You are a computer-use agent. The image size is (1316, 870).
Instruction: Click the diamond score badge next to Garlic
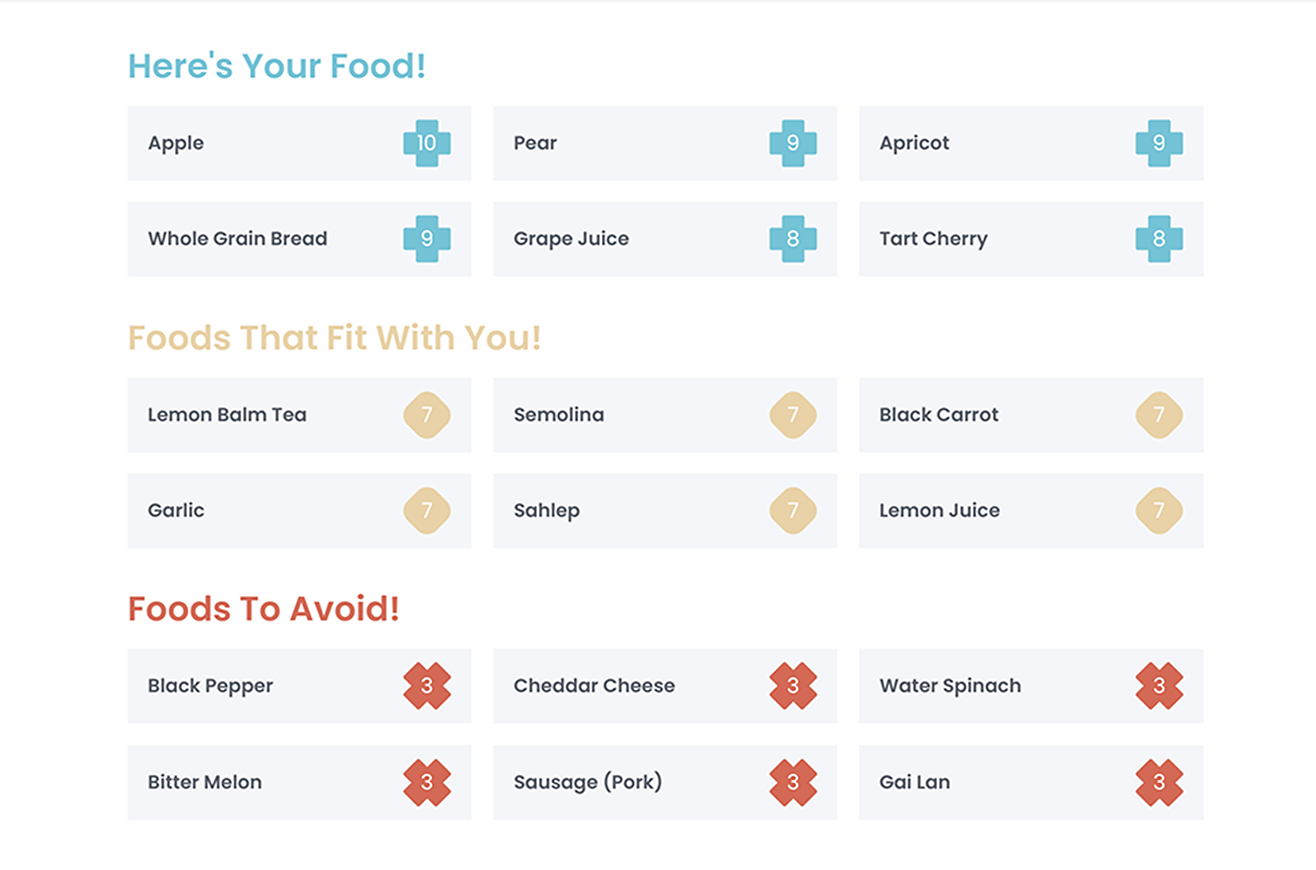(427, 511)
